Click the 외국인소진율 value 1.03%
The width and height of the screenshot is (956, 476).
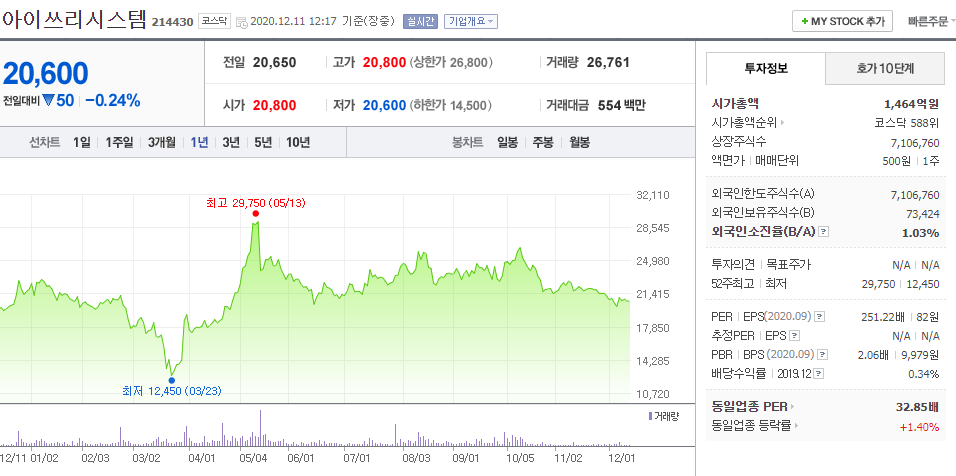[921, 232]
